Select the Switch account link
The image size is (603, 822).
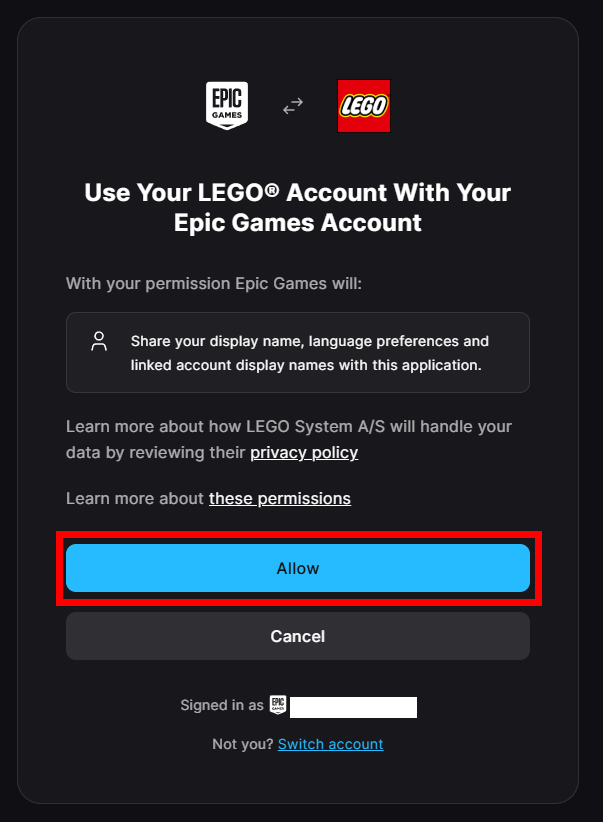click(x=330, y=744)
